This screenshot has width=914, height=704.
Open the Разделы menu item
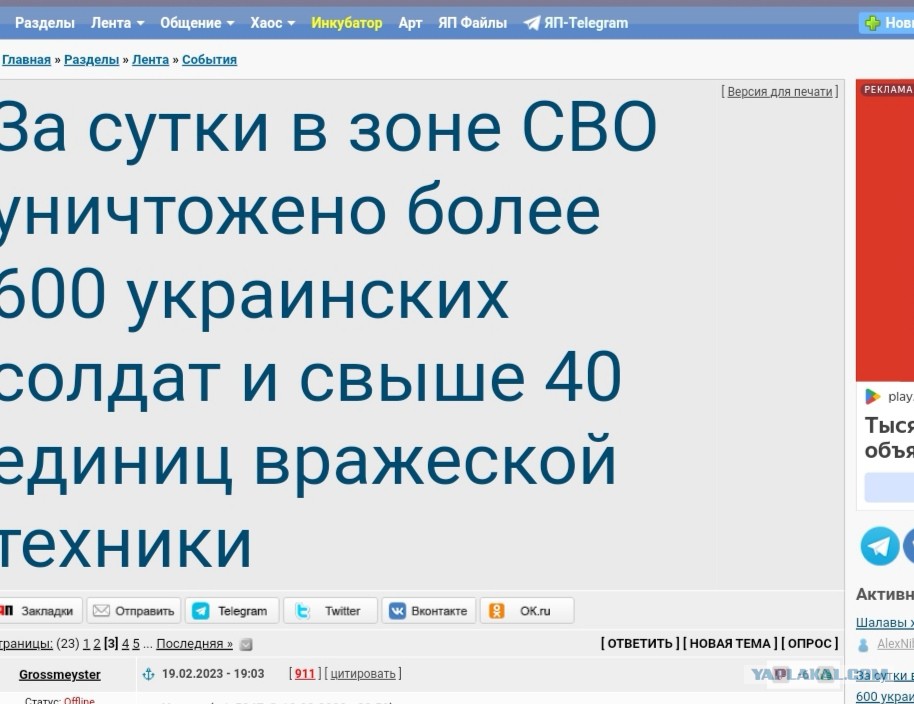[44, 23]
